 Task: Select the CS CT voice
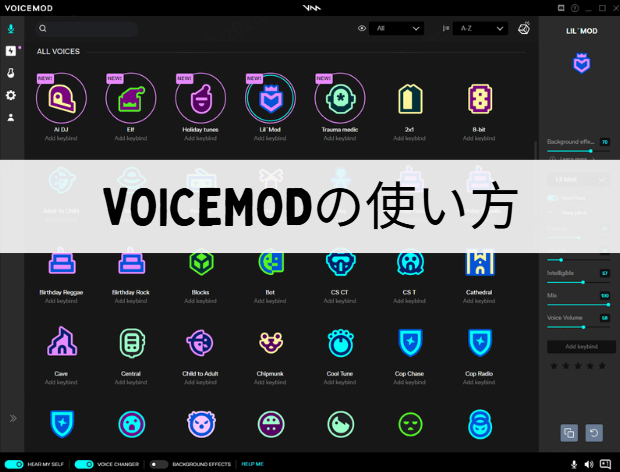coord(340,262)
